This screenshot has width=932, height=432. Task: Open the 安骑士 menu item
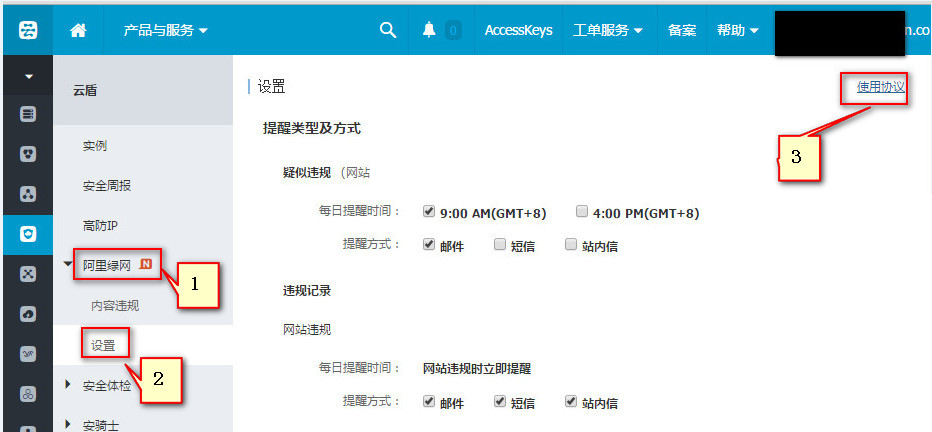pos(100,425)
